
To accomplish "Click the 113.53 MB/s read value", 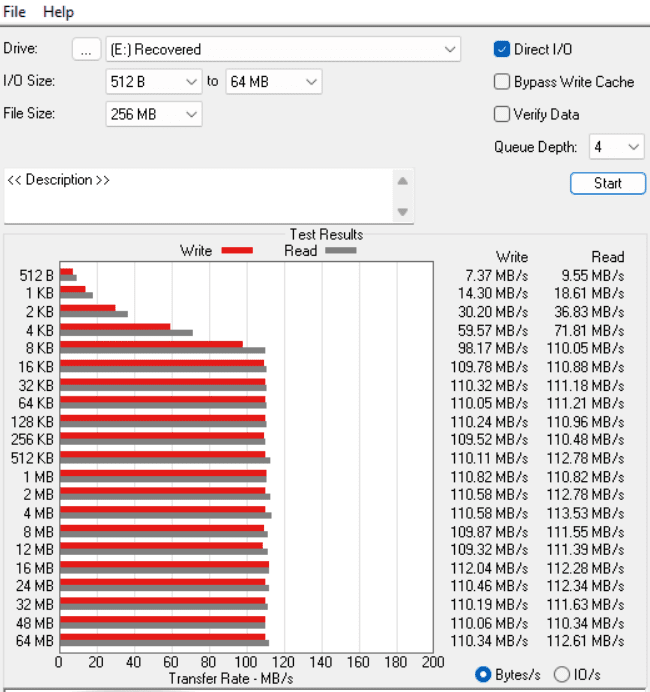I will click(586, 513).
